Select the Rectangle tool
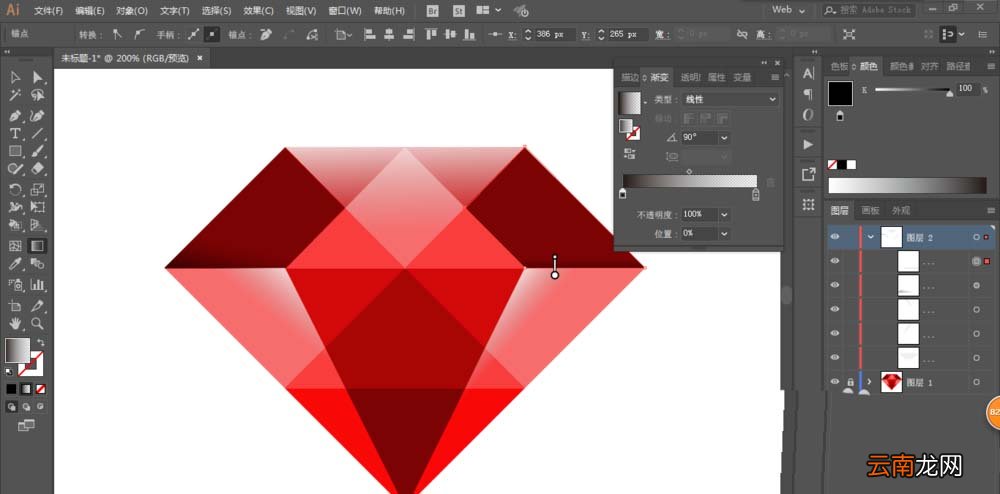This screenshot has height=494, width=1000. [x=15, y=152]
